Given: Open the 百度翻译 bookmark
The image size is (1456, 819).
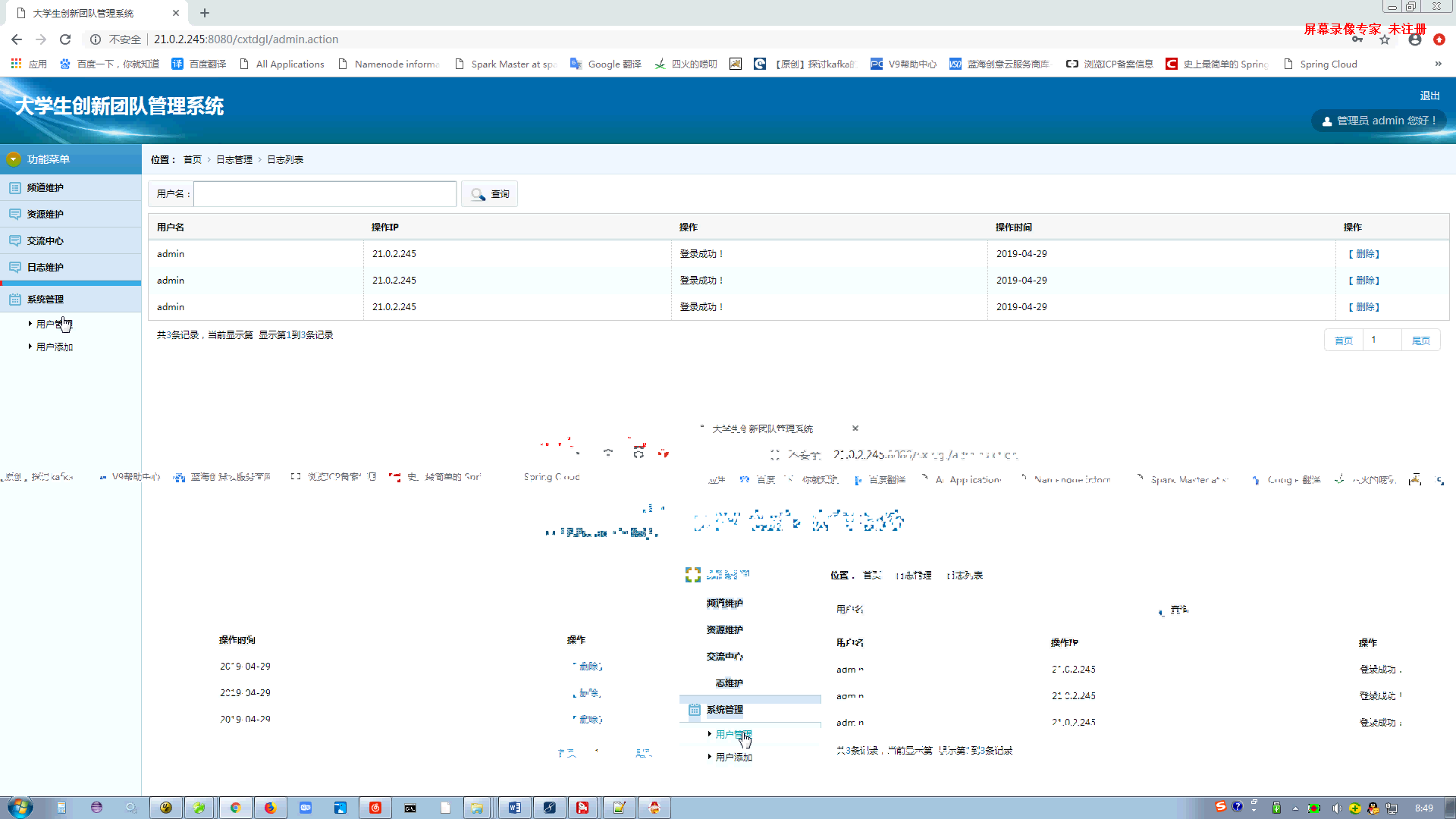Looking at the screenshot, I should click(x=199, y=64).
